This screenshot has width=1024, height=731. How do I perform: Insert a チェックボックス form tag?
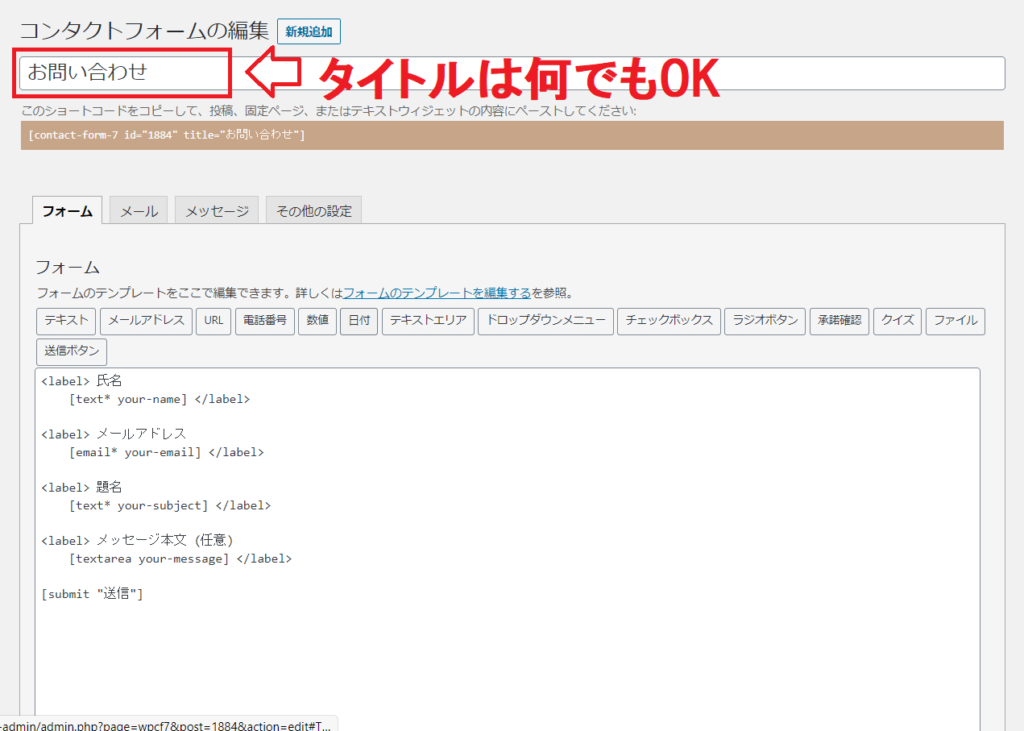[668, 321]
